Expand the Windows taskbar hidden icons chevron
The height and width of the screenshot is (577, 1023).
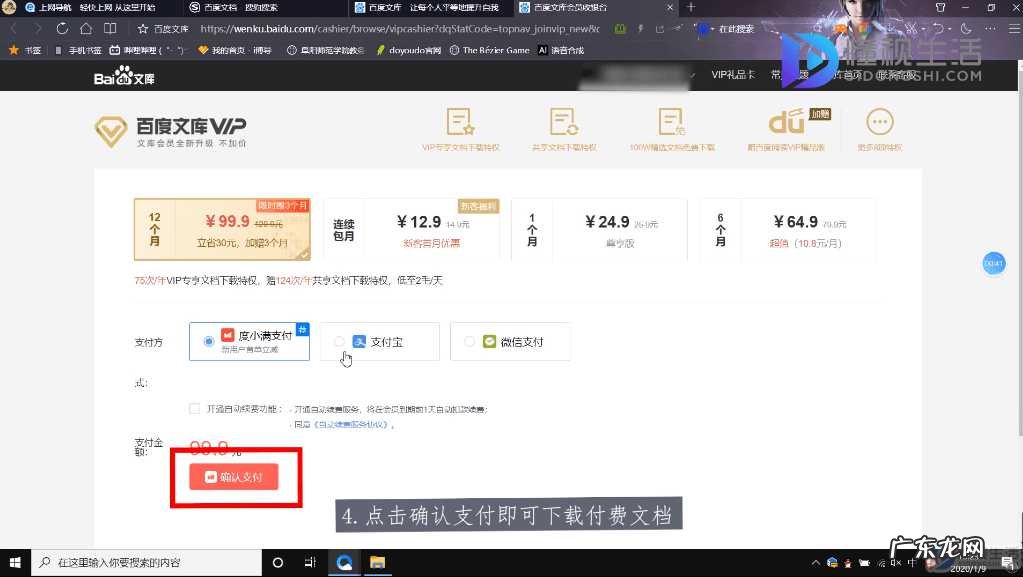(x=815, y=563)
